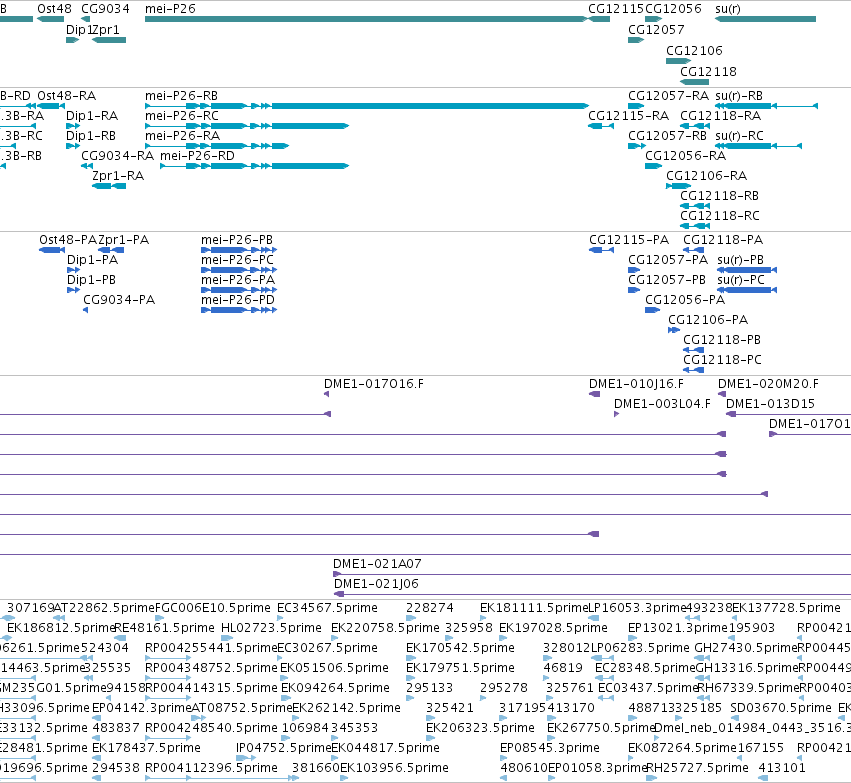Select the CG12115-RA transcript label

point(628,116)
